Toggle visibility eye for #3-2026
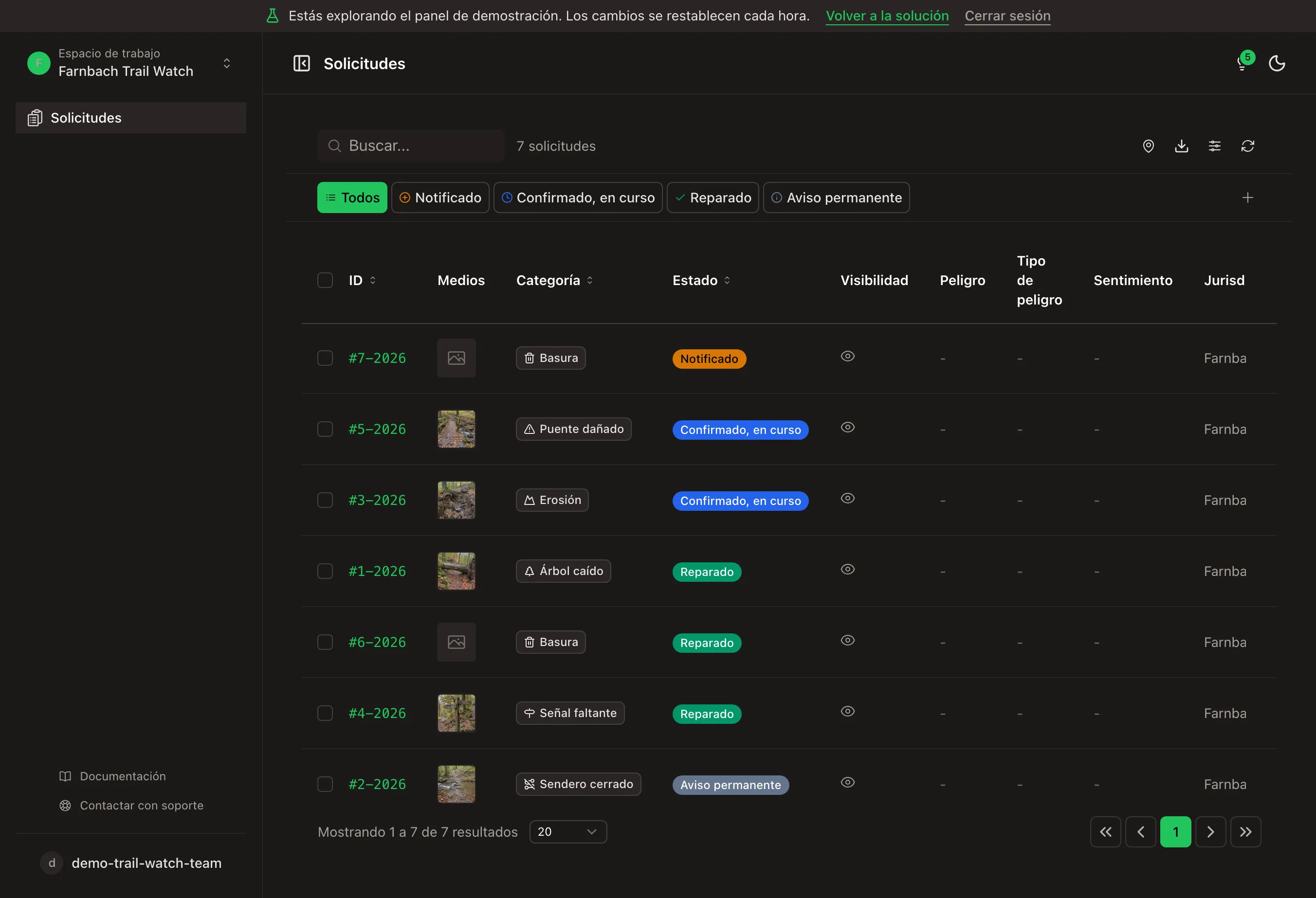The image size is (1316, 898). click(847, 498)
